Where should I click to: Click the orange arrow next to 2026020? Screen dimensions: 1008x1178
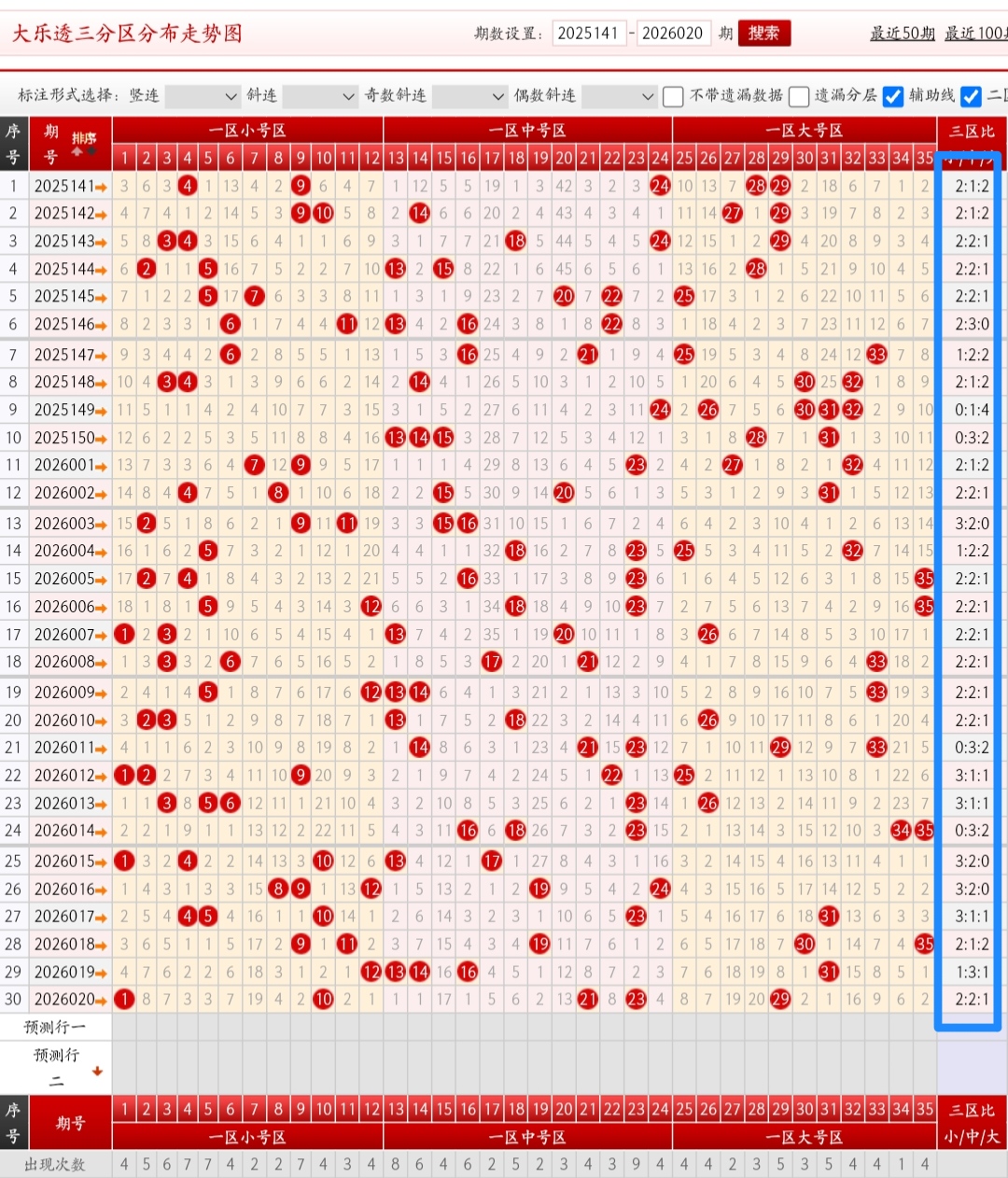[x=101, y=1000]
